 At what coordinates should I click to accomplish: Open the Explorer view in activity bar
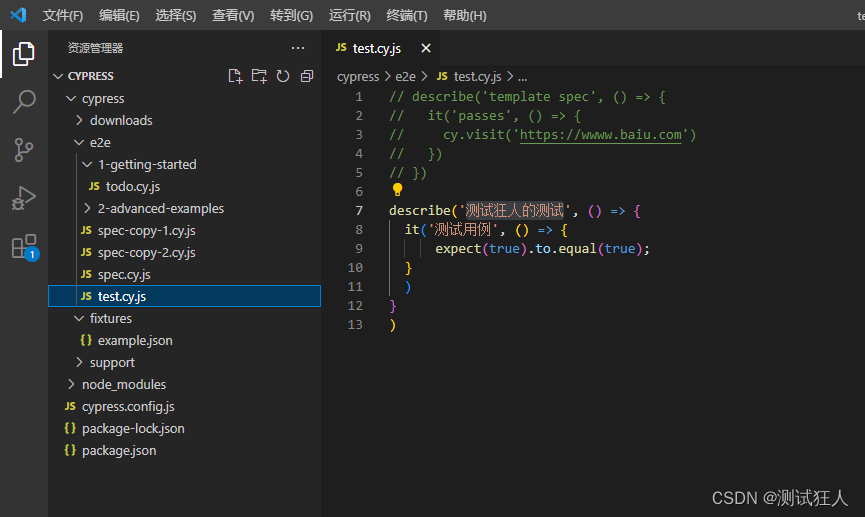coord(24,54)
